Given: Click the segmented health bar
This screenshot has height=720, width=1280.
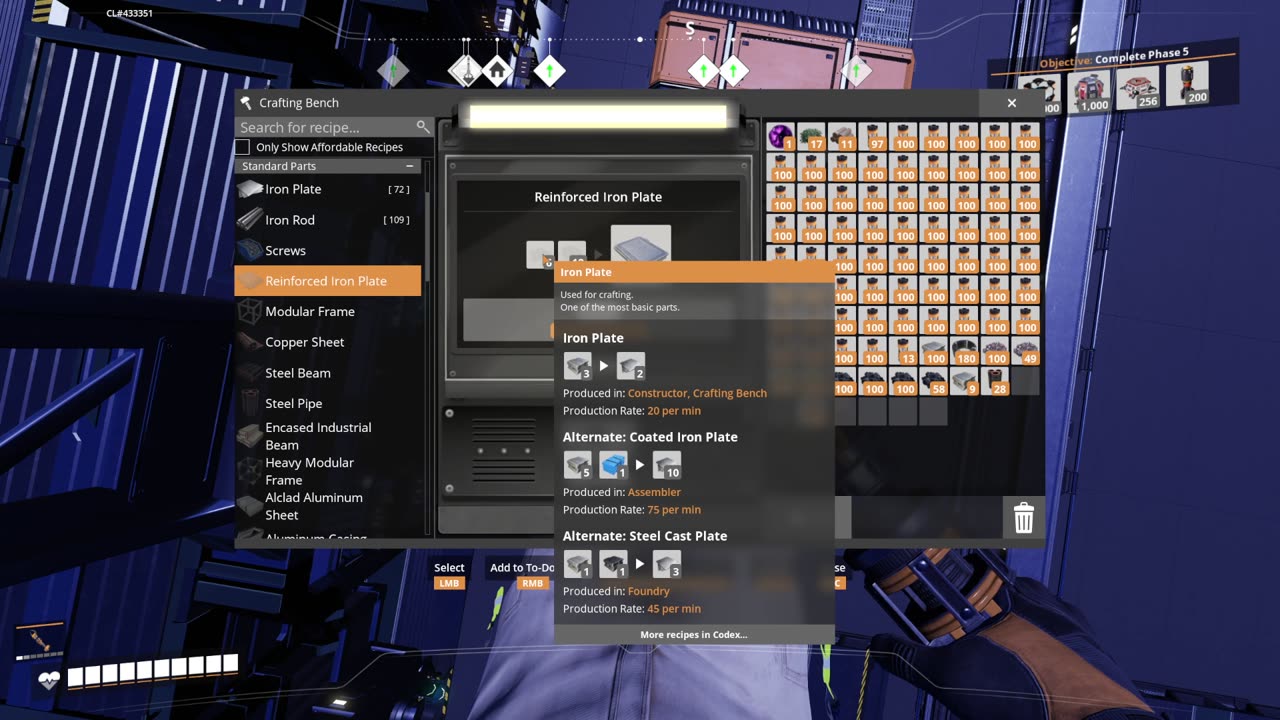Looking at the screenshot, I should pos(153,670).
